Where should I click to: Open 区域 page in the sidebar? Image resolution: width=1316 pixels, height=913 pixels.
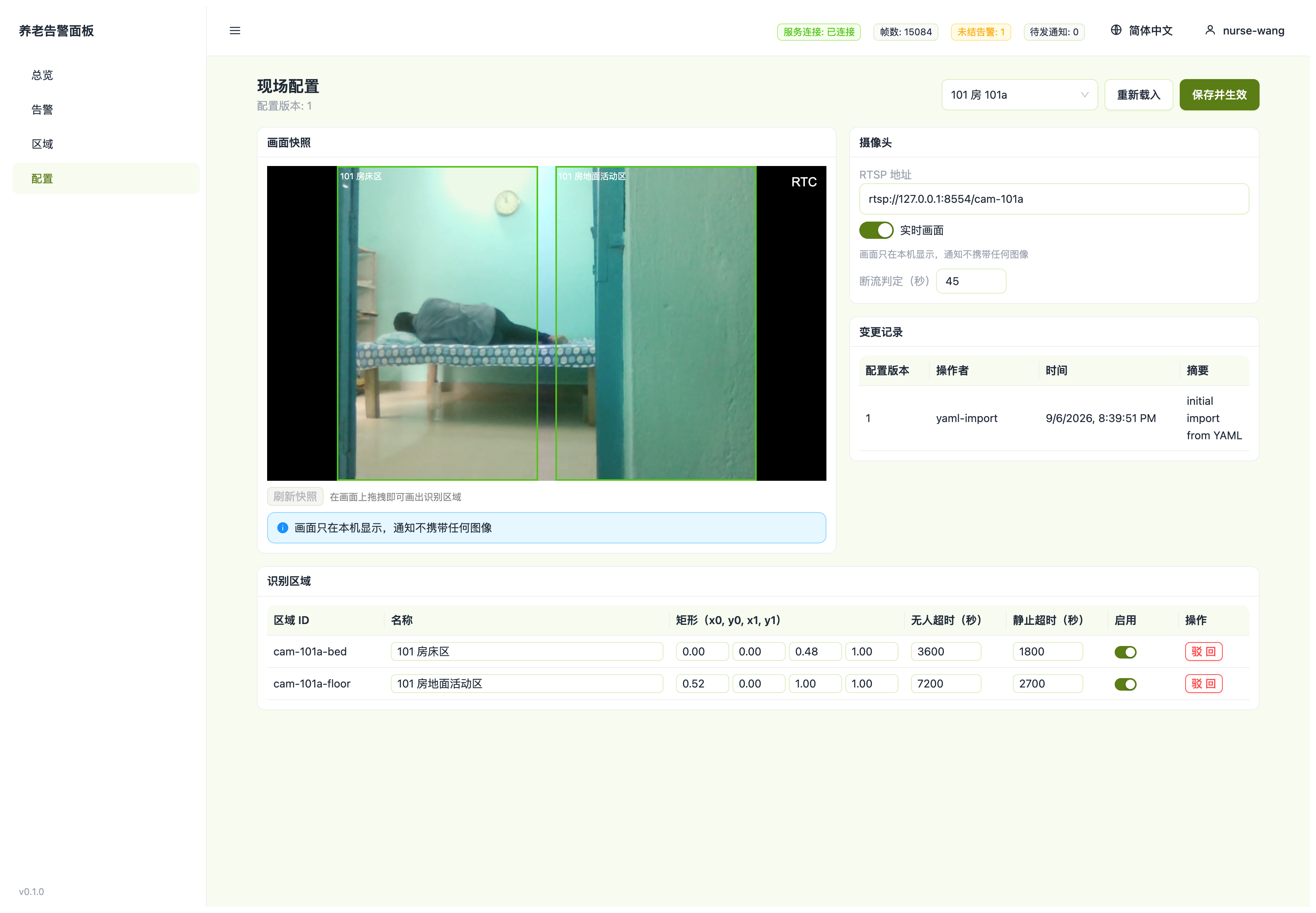pyautogui.click(x=106, y=144)
